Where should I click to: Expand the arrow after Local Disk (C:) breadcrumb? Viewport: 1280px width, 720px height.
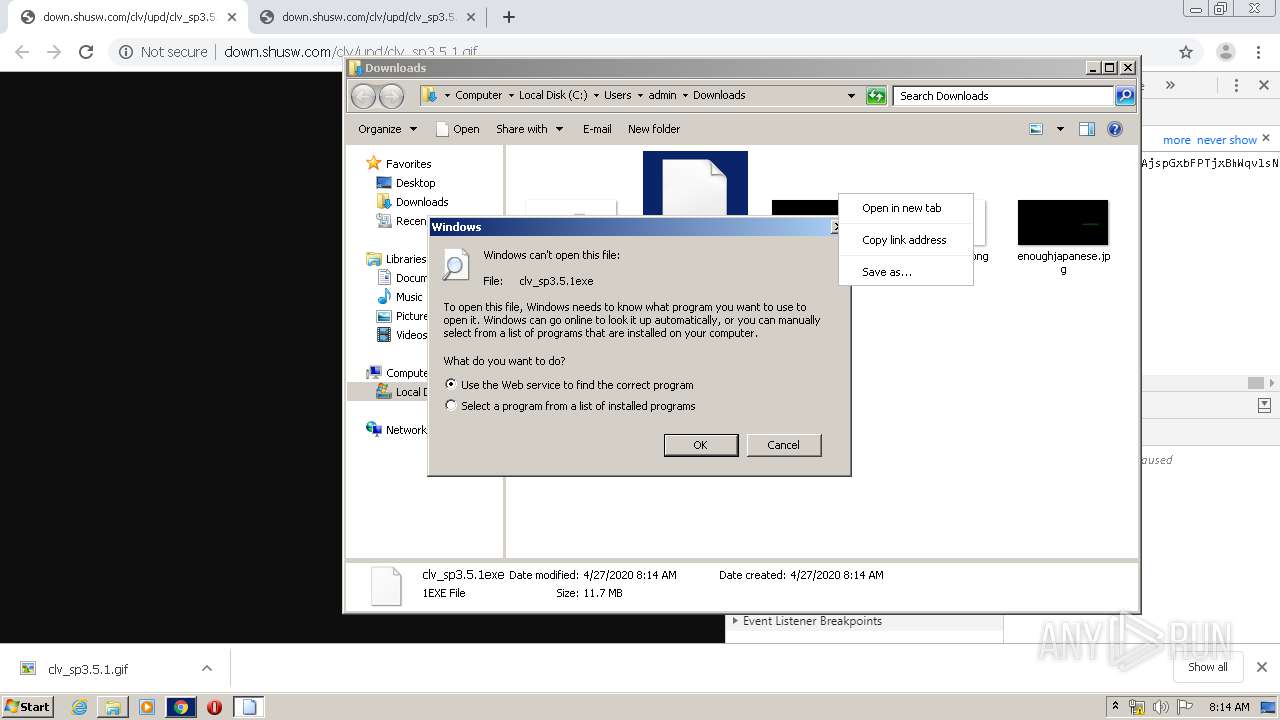click(x=596, y=96)
